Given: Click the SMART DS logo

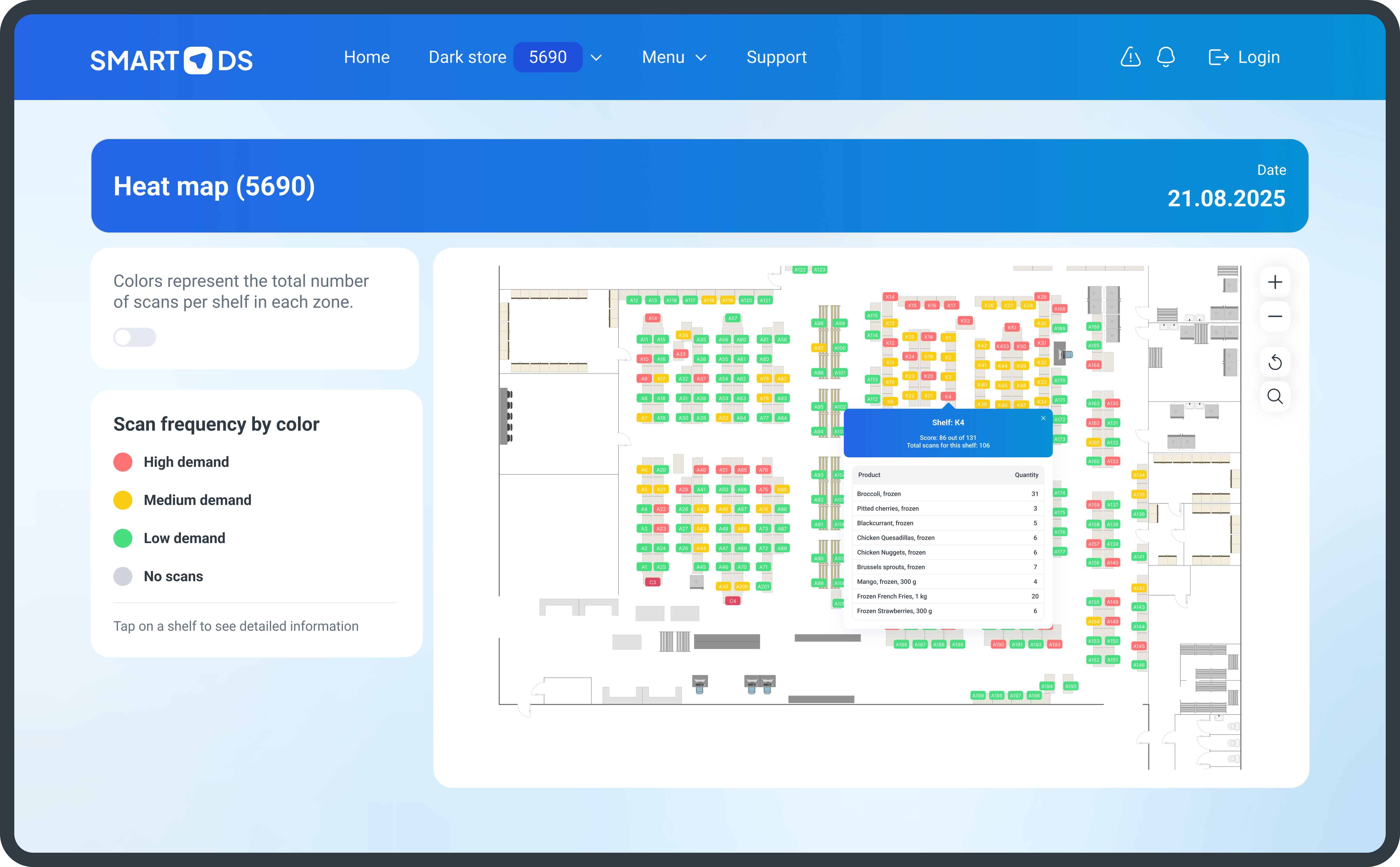Looking at the screenshot, I should pyautogui.click(x=171, y=60).
